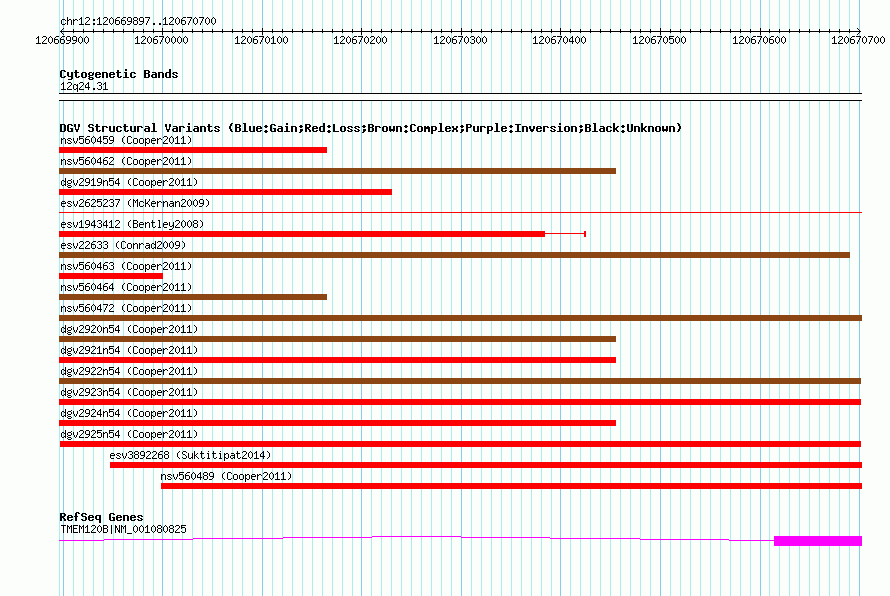The image size is (890, 596).
Task: Select the brown bar of nsv560464
Action: [193, 297]
